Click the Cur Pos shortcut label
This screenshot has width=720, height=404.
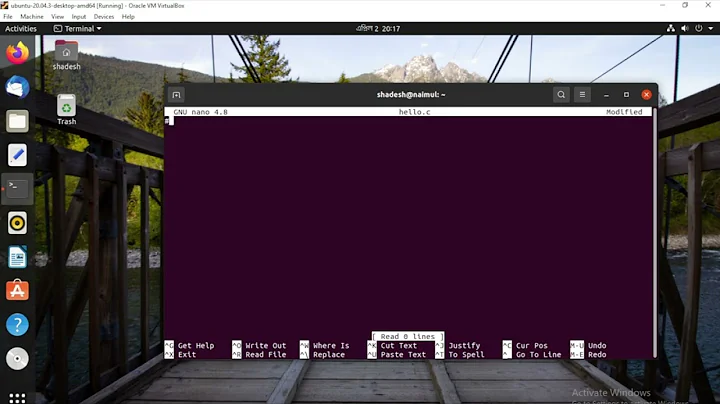click(x=532, y=346)
